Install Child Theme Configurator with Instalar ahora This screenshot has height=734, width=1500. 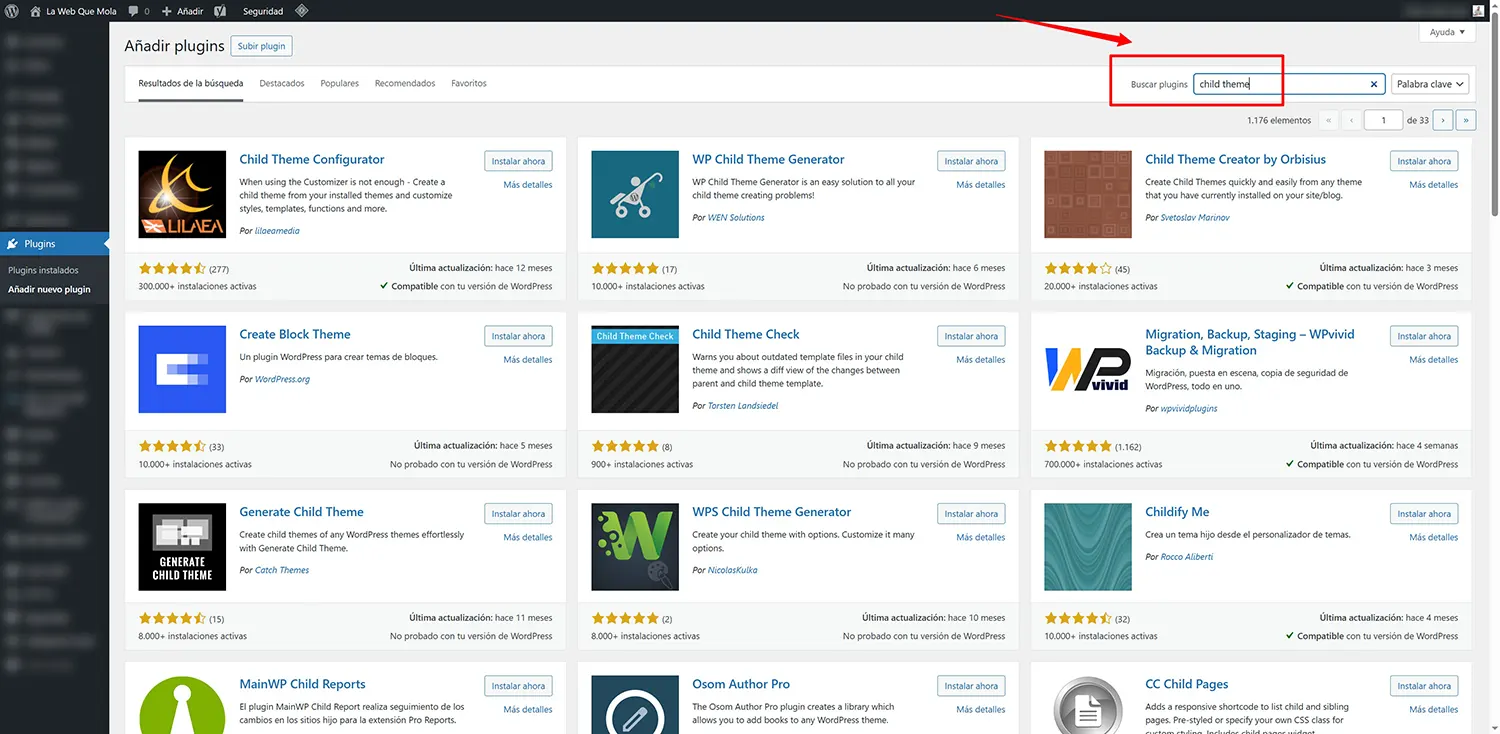click(518, 161)
